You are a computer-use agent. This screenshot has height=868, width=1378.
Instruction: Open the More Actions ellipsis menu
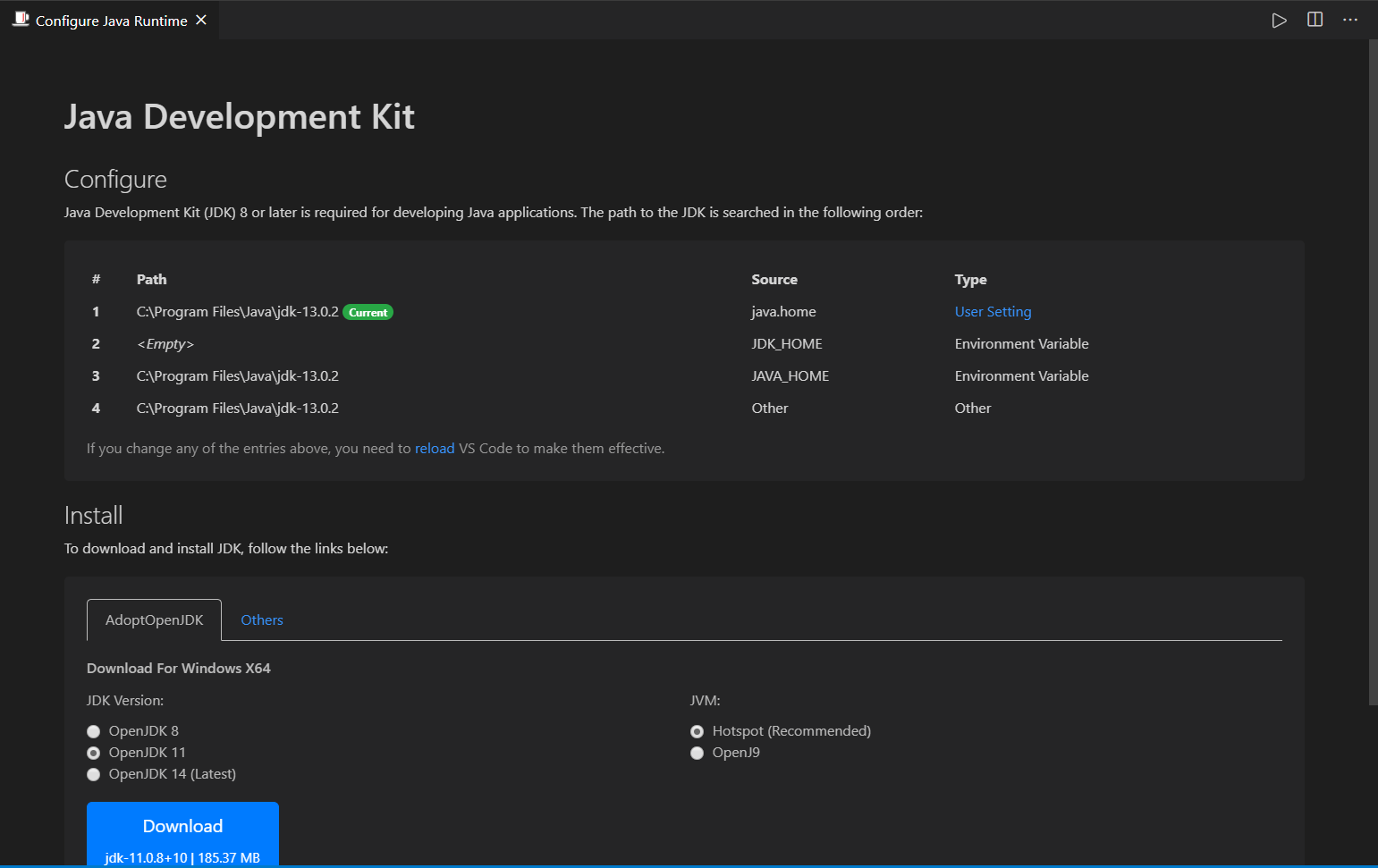click(1350, 20)
